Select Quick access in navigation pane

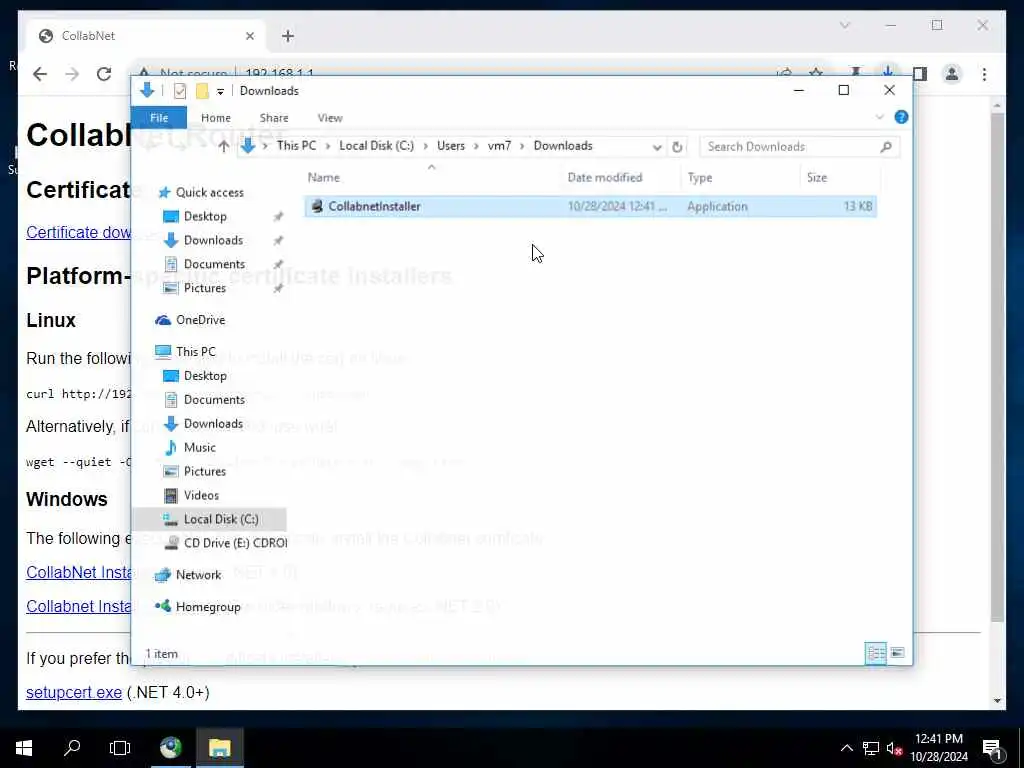click(x=209, y=193)
